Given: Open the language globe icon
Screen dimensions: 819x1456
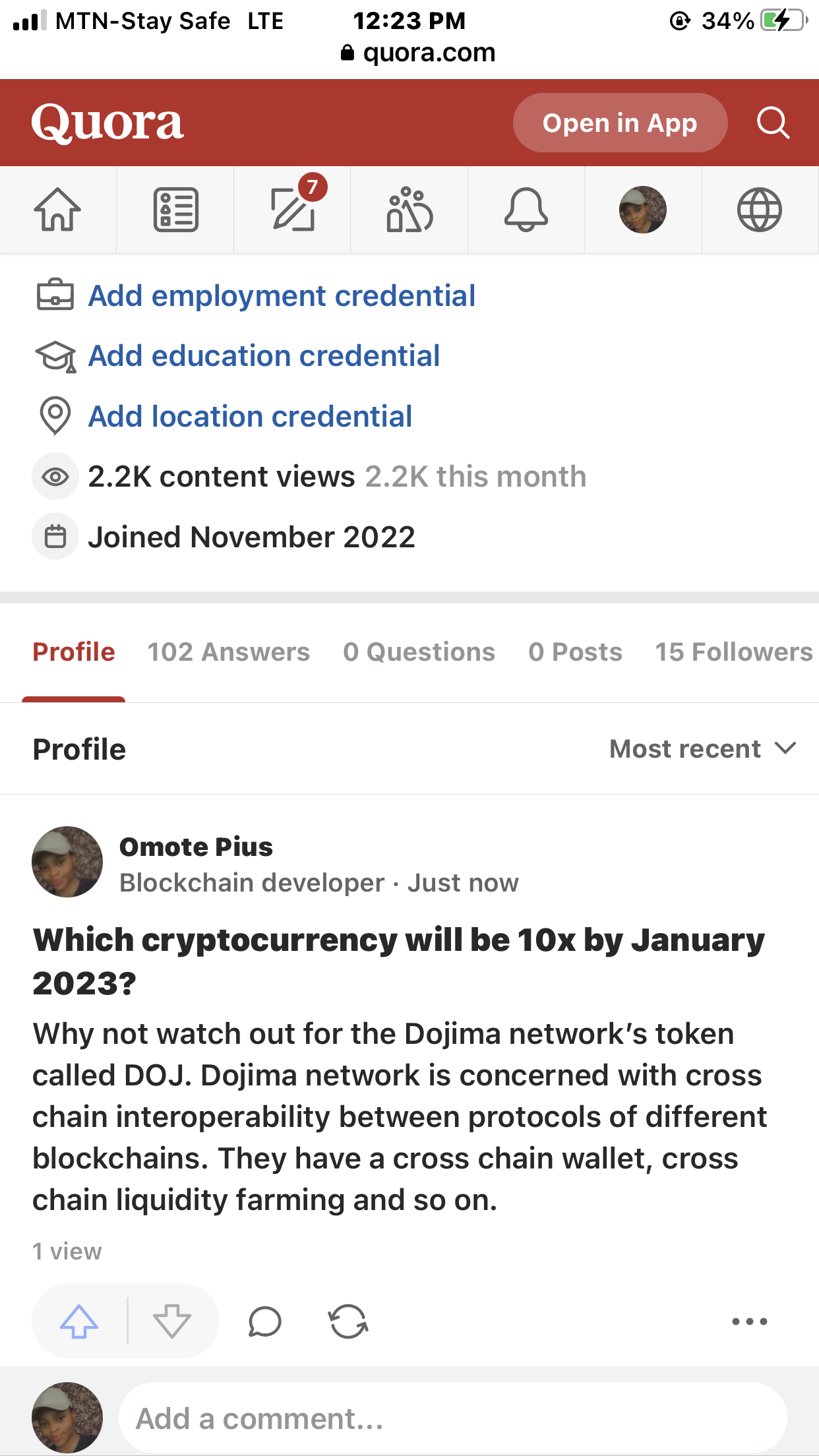Looking at the screenshot, I should tap(759, 210).
